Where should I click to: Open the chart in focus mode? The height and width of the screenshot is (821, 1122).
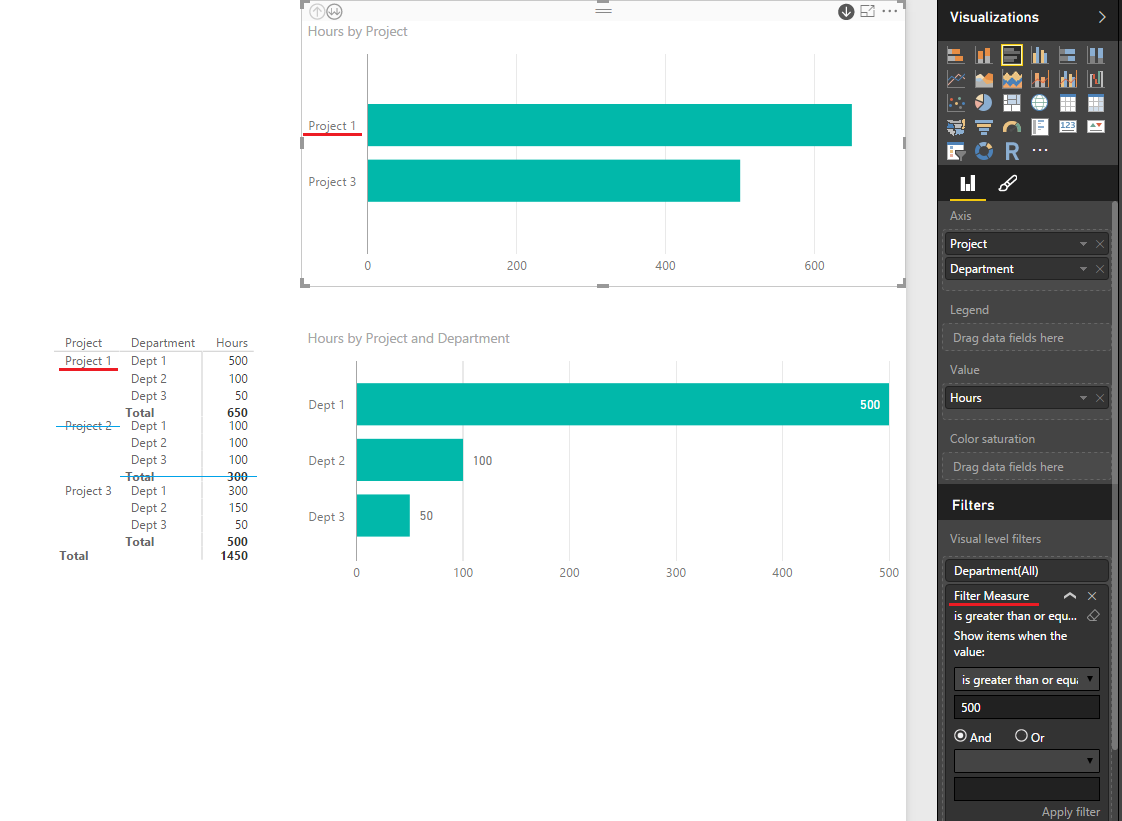pos(867,11)
